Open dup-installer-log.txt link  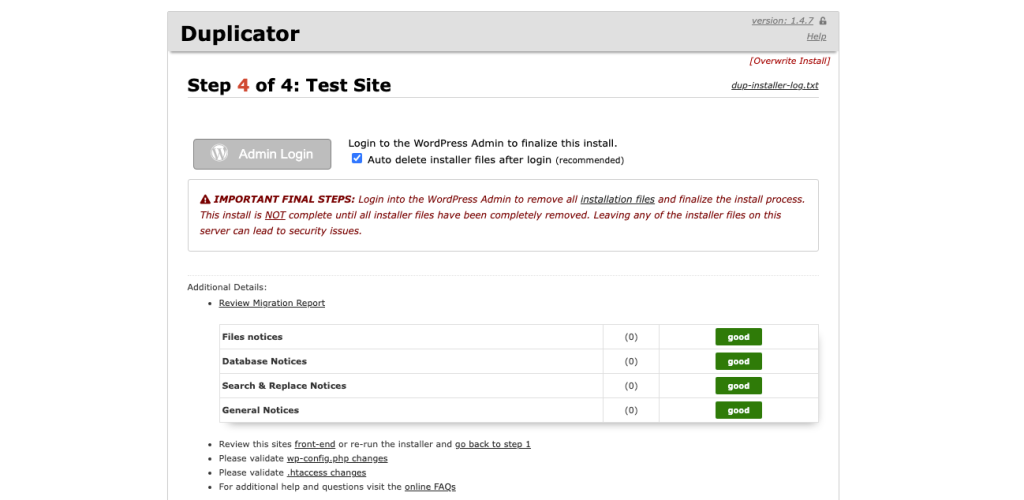coord(775,86)
